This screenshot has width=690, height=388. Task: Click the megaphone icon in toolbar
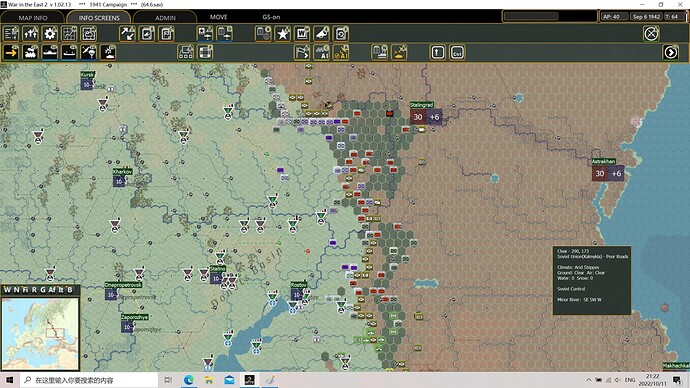(322, 34)
